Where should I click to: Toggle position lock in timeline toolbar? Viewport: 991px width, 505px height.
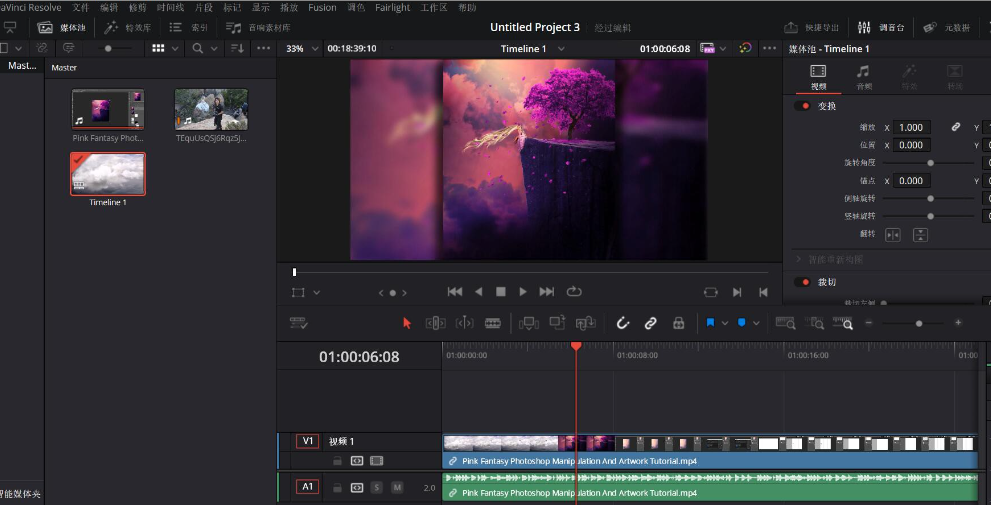tap(678, 323)
